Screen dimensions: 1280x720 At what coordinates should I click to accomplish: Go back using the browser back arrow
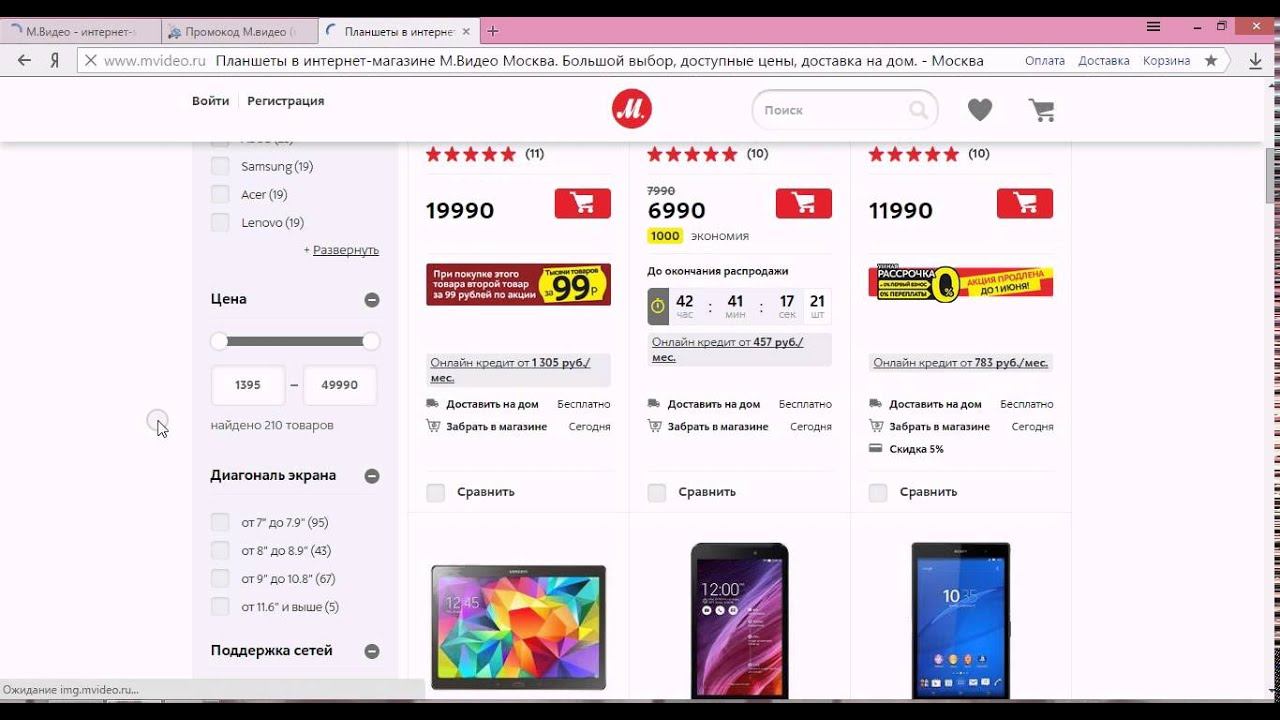click(x=25, y=60)
